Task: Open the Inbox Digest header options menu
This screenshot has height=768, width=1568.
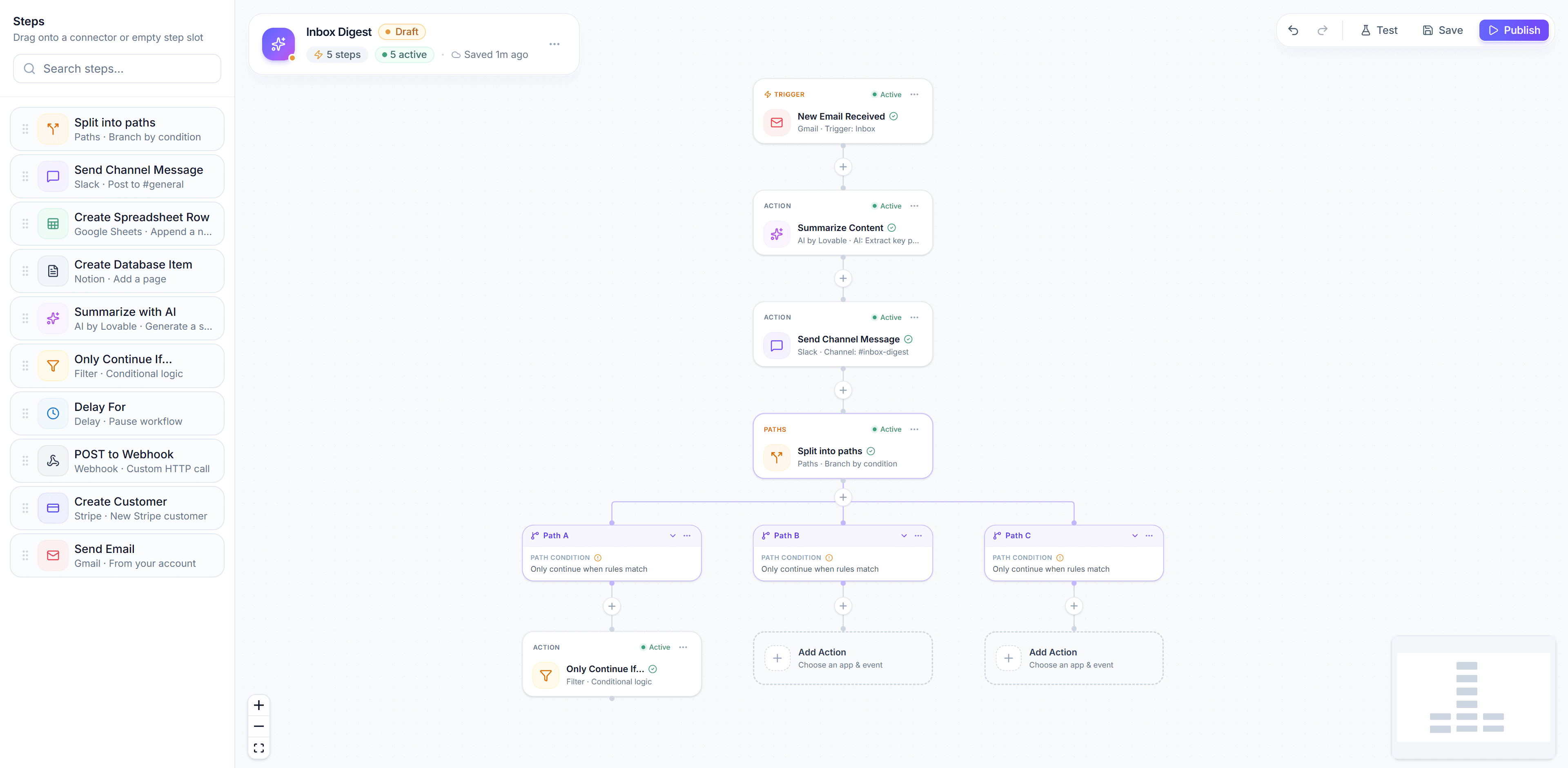Action: 554,44
